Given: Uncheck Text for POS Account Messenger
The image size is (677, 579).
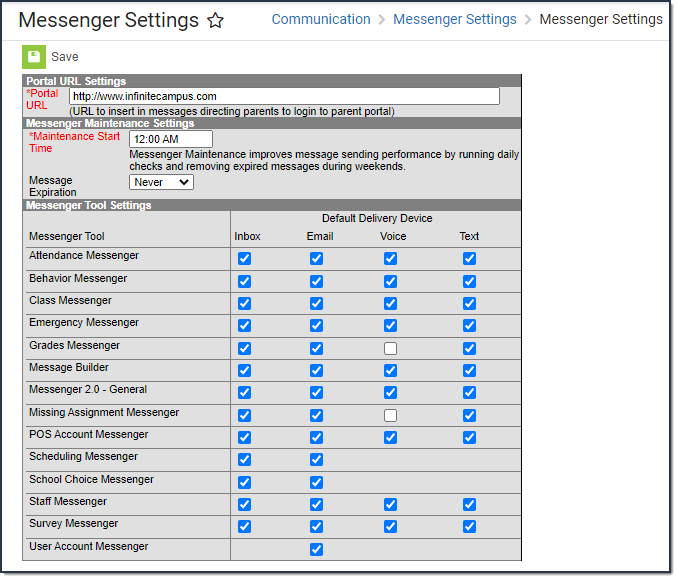Looking at the screenshot, I should (x=469, y=437).
